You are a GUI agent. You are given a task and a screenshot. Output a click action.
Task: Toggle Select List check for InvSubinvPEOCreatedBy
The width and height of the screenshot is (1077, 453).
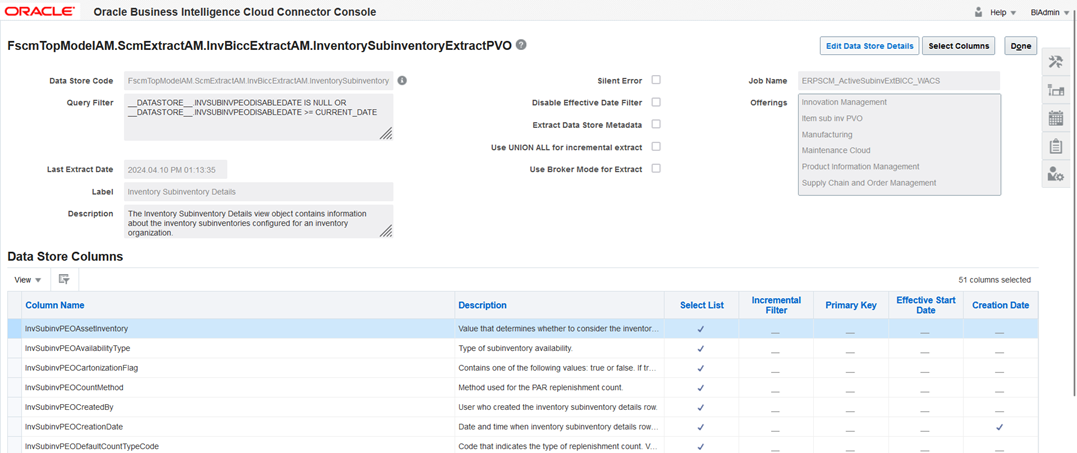pyautogui.click(x=701, y=407)
